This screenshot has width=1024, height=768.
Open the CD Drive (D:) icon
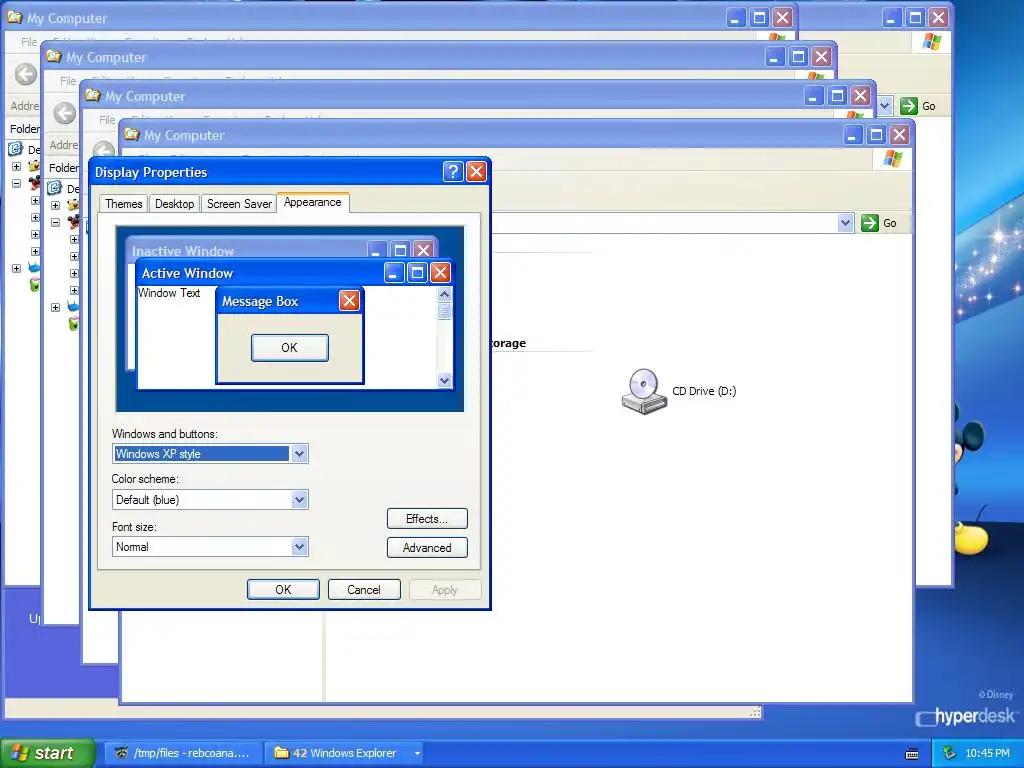click(643, 391)
